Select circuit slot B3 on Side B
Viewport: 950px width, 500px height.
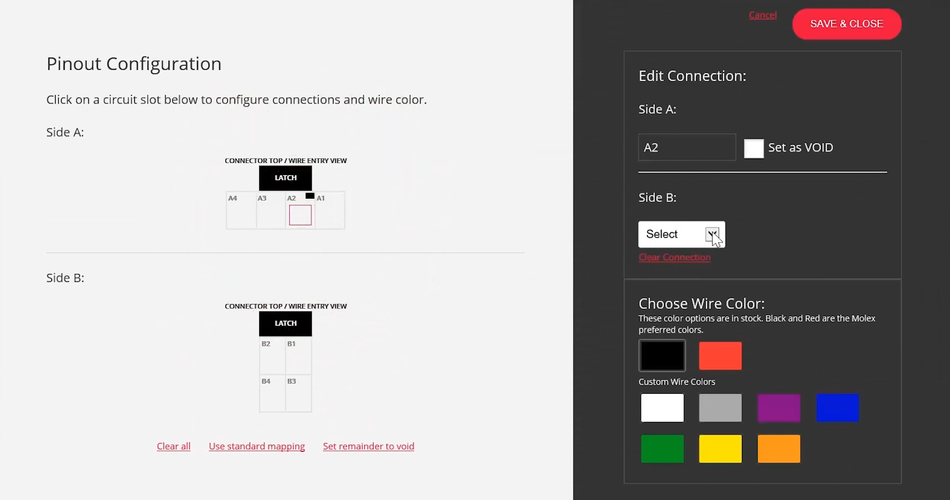click(298, 394)
